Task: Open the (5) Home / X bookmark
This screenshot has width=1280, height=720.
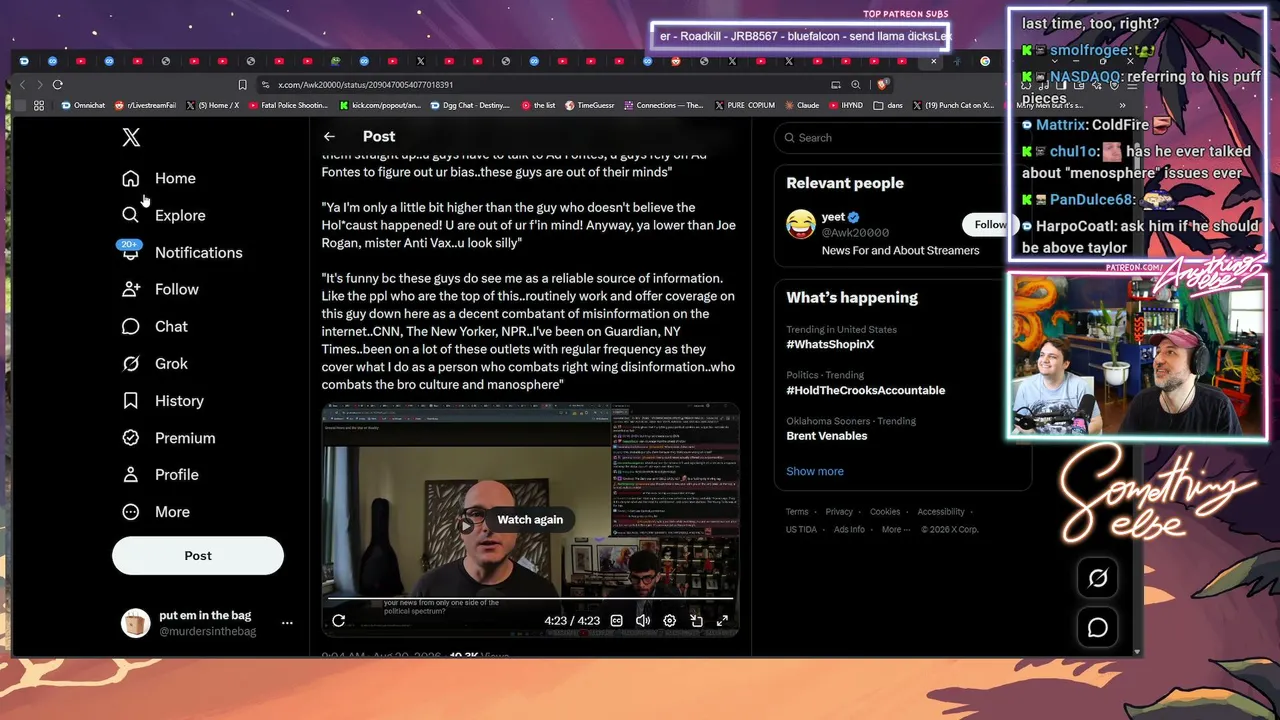Action: 213,105
